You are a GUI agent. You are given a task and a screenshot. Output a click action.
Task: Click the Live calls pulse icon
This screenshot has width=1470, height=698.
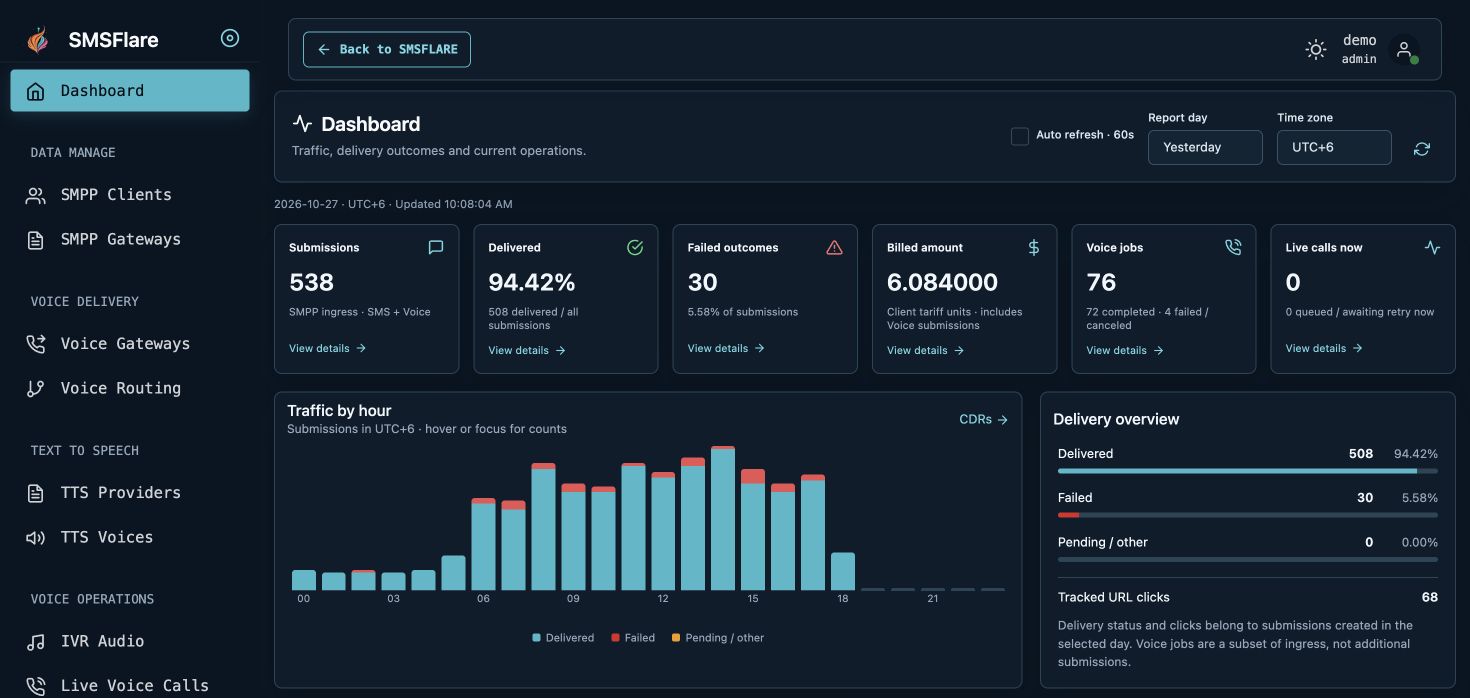(x=1432, y=247)
